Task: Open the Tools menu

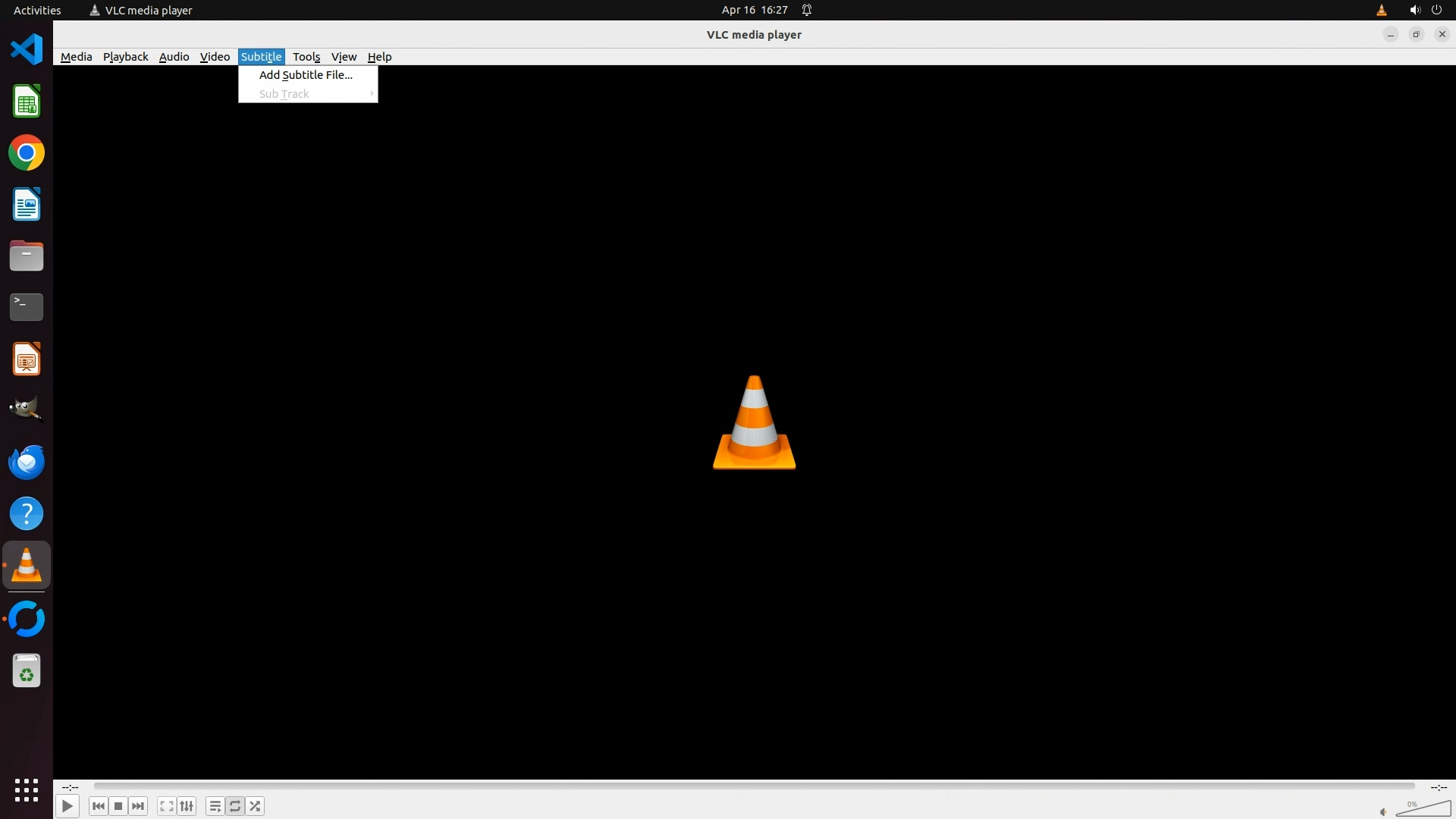Action: click(x=306, y=57)
